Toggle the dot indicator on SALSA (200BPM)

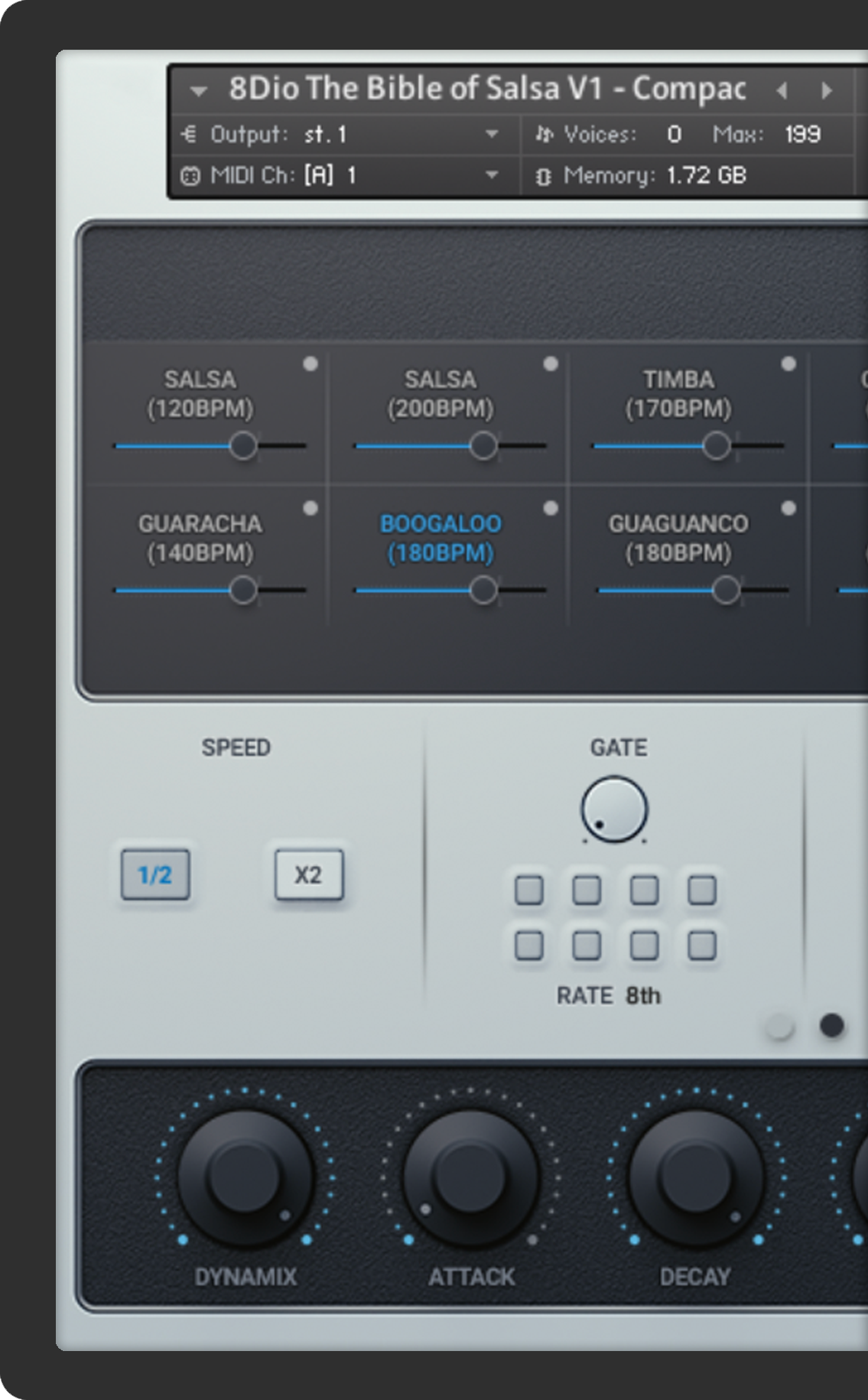pyautogui.click(x=551, y=363)
